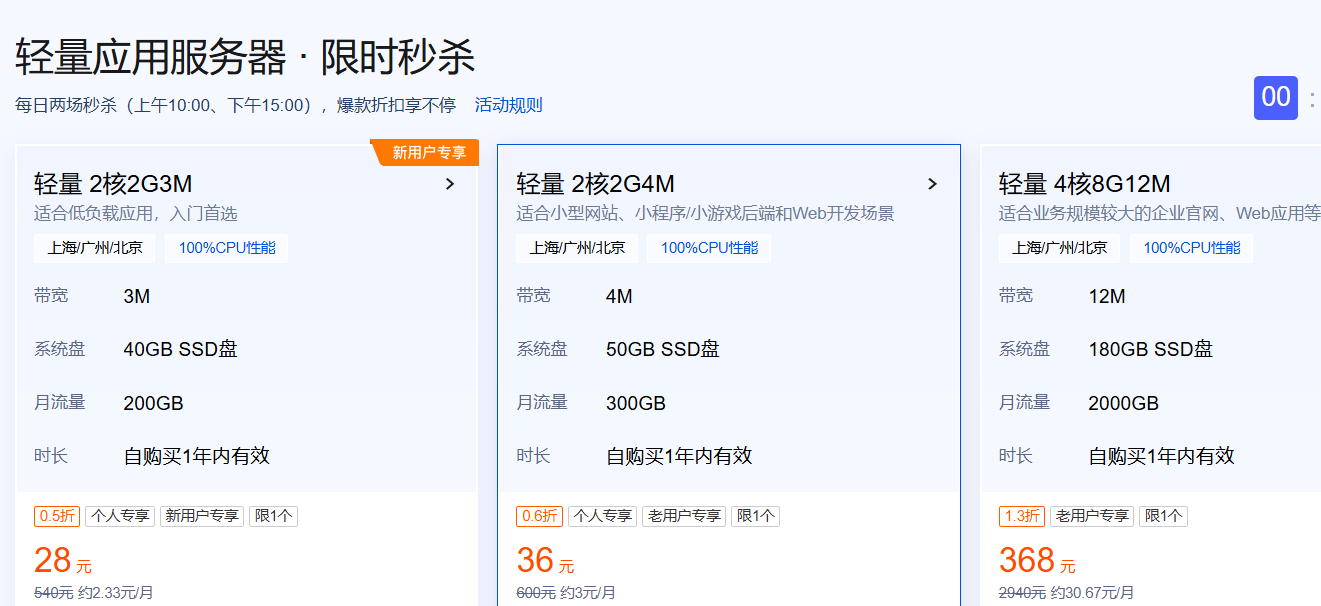The width and height of the screenshot is (1321, 606).
Task: Click the 36 元 price
Action: [x=545, y=560]
